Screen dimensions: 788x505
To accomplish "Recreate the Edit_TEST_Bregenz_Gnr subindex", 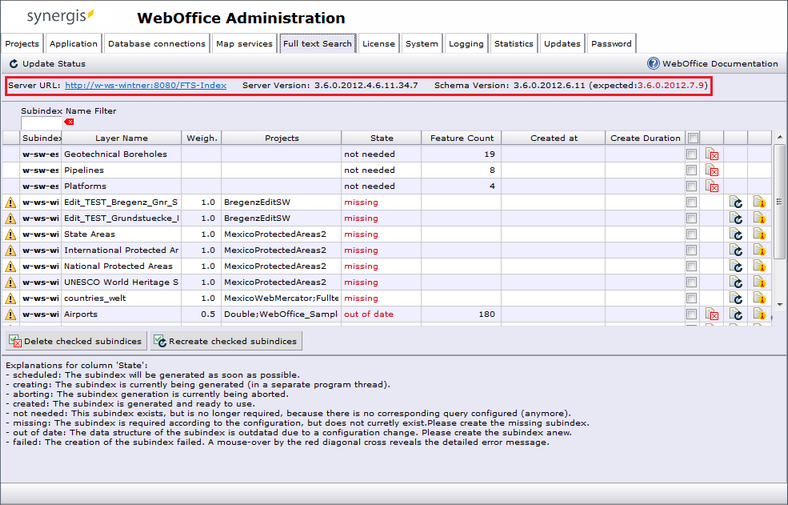I will [736, 202].
